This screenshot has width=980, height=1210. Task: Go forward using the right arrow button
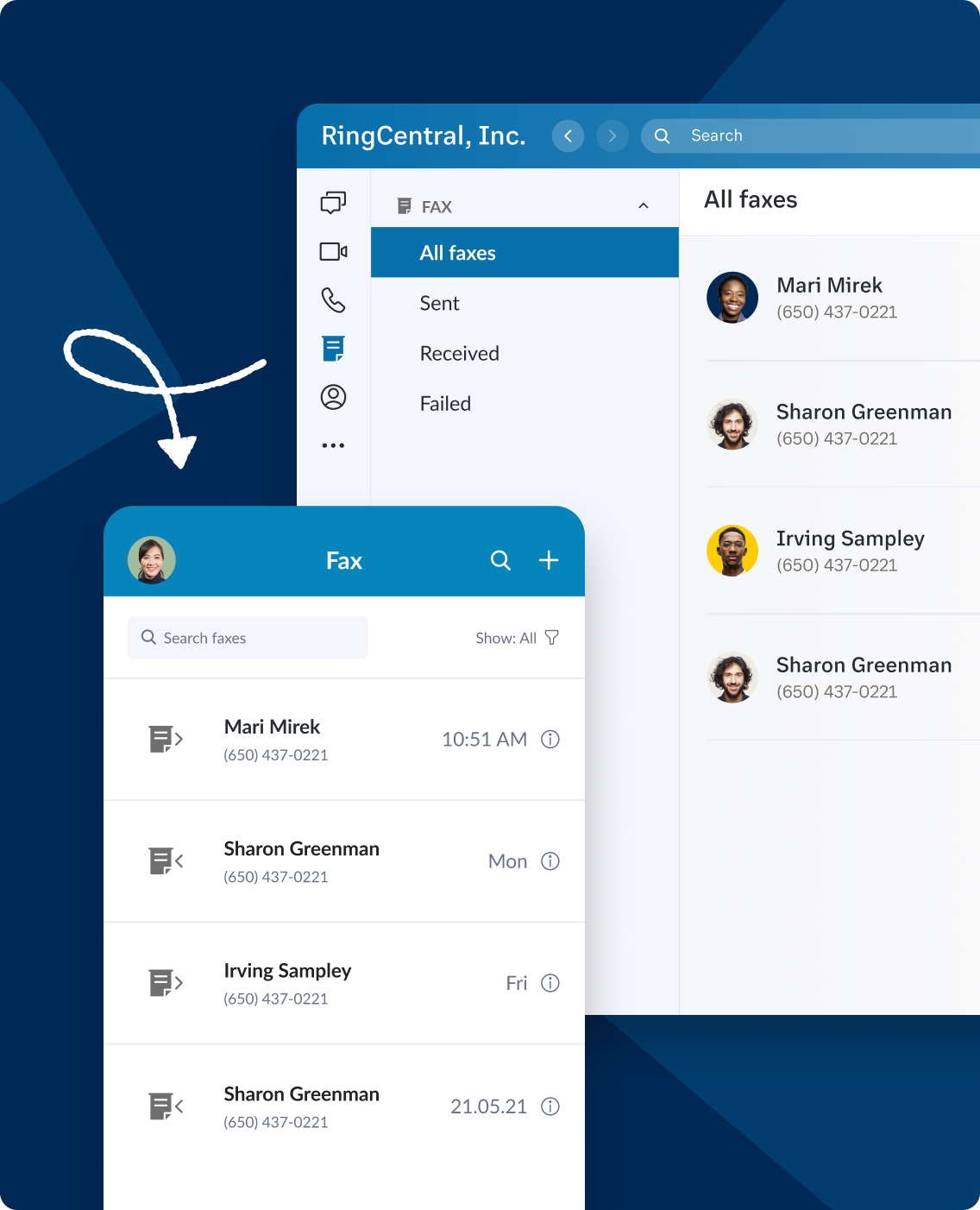click(x=612, y=135)
